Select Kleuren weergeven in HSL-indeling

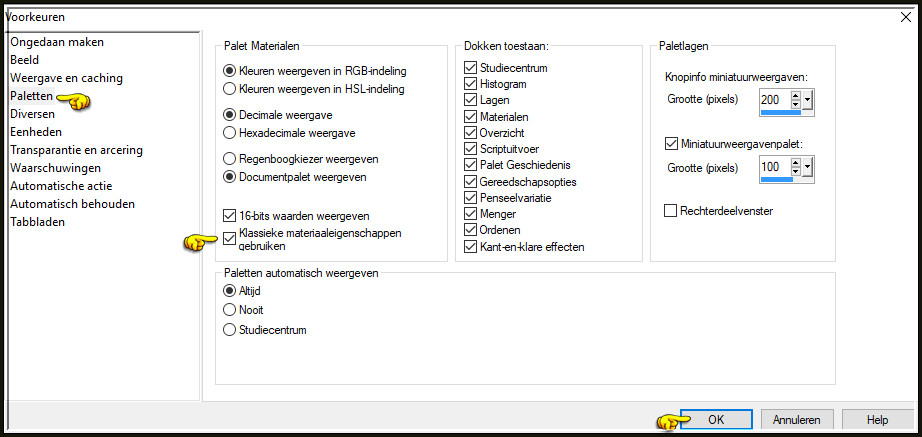pos(229,89)
